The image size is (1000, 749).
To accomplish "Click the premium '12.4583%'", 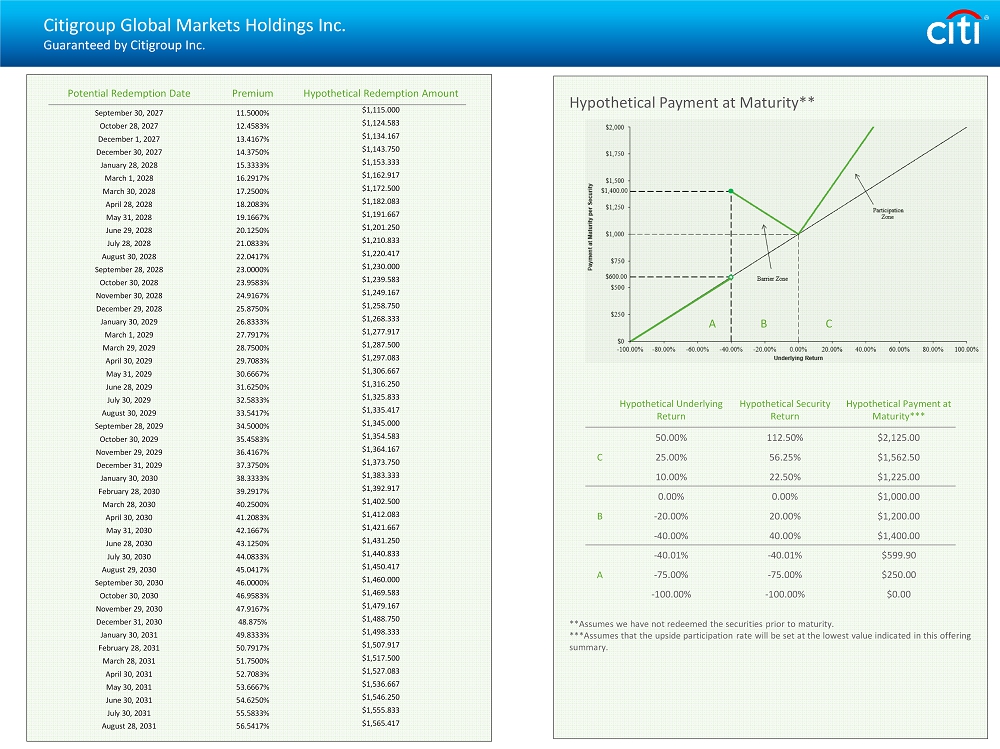I will tap(253, 126).
